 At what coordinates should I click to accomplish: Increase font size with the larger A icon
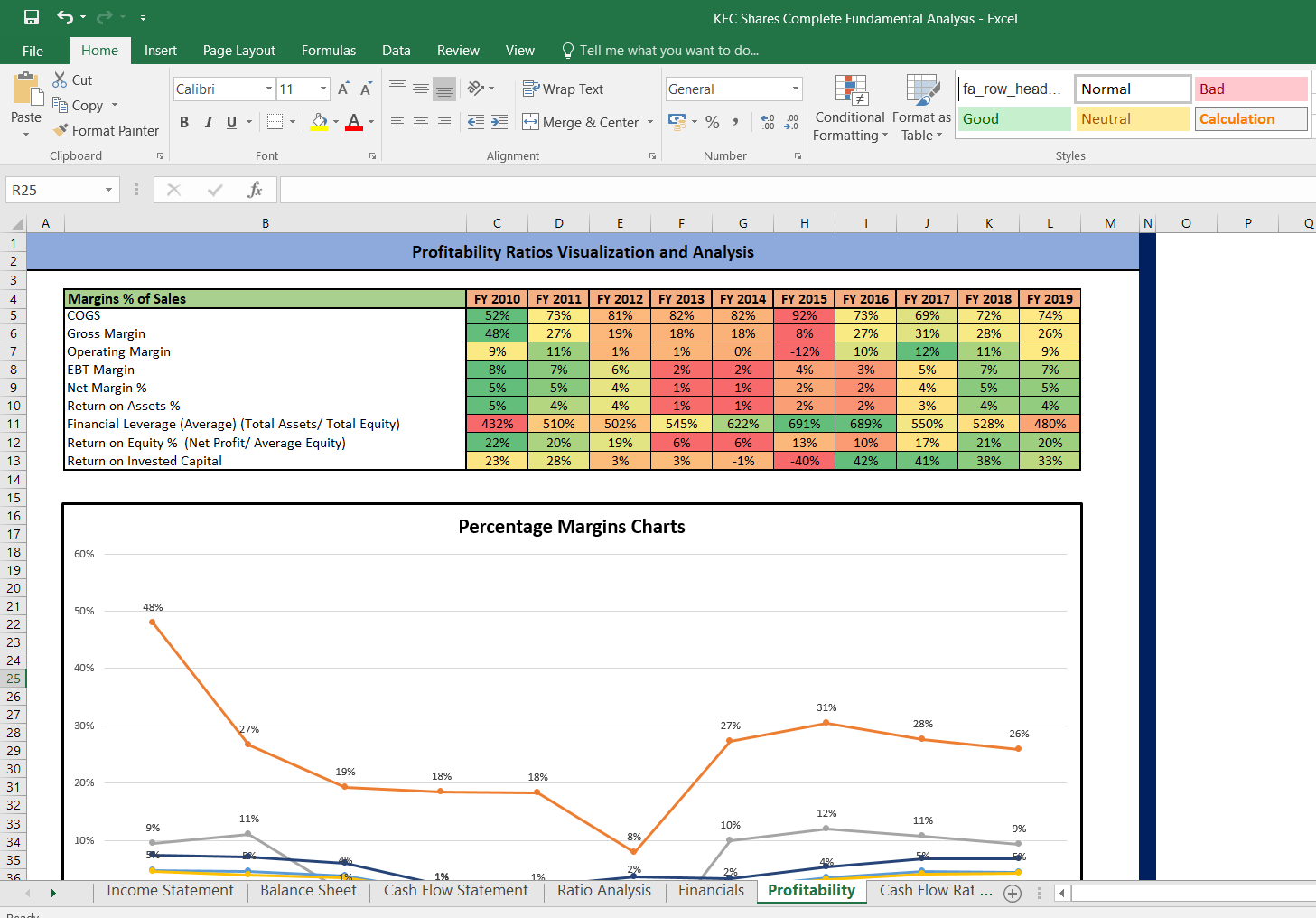pyautogui.click(x=343, y=89)
